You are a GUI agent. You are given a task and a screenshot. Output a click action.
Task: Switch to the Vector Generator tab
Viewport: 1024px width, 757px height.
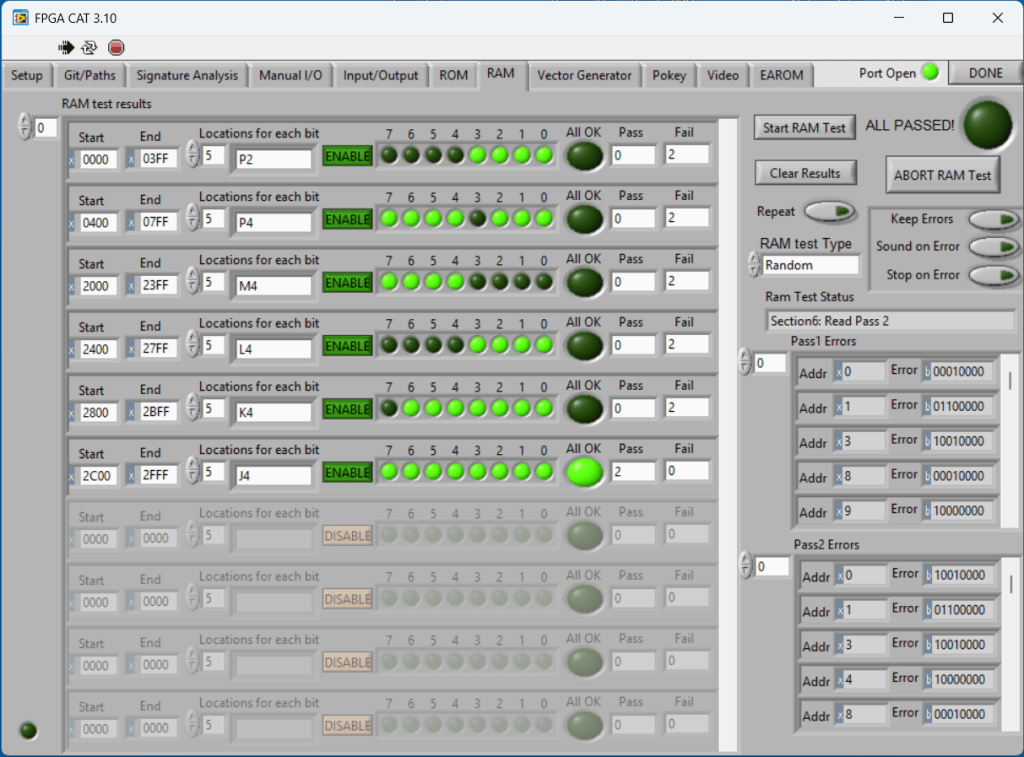(x=584, y=75)
